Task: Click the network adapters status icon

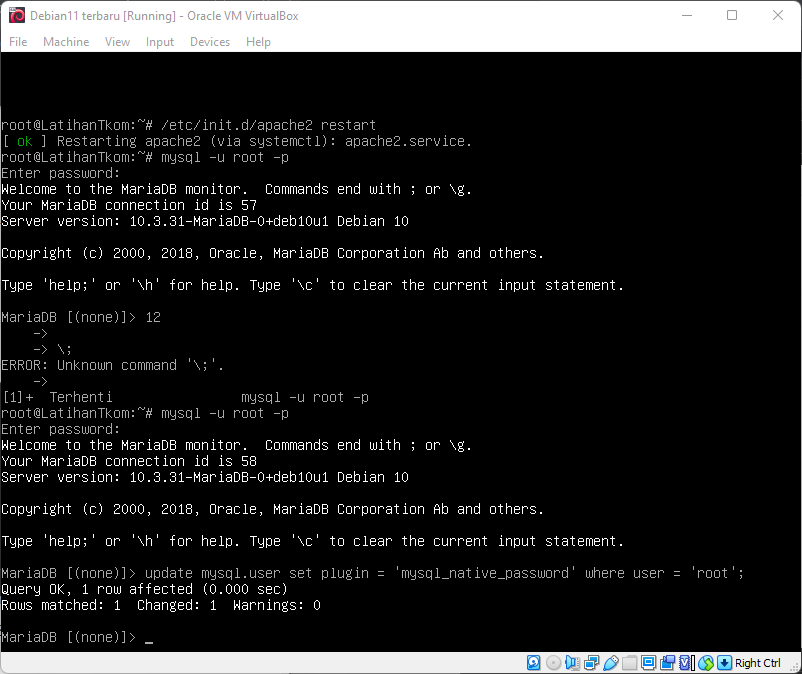Action: point(591,663)
